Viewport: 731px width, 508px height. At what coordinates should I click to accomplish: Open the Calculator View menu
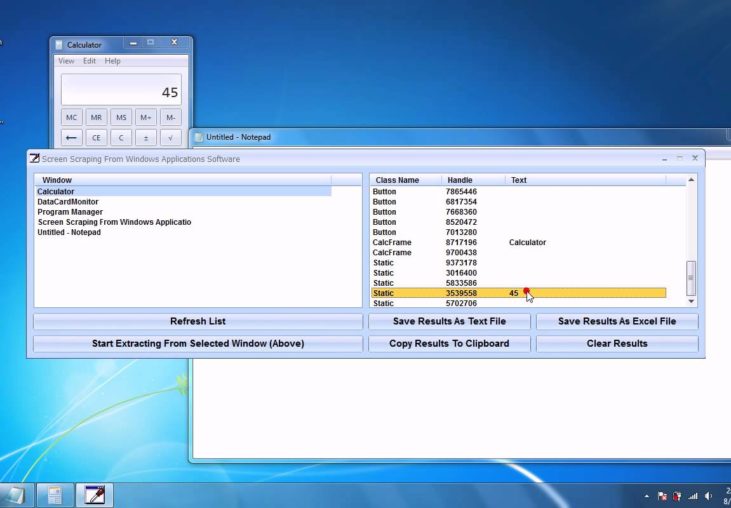(66, 61)
